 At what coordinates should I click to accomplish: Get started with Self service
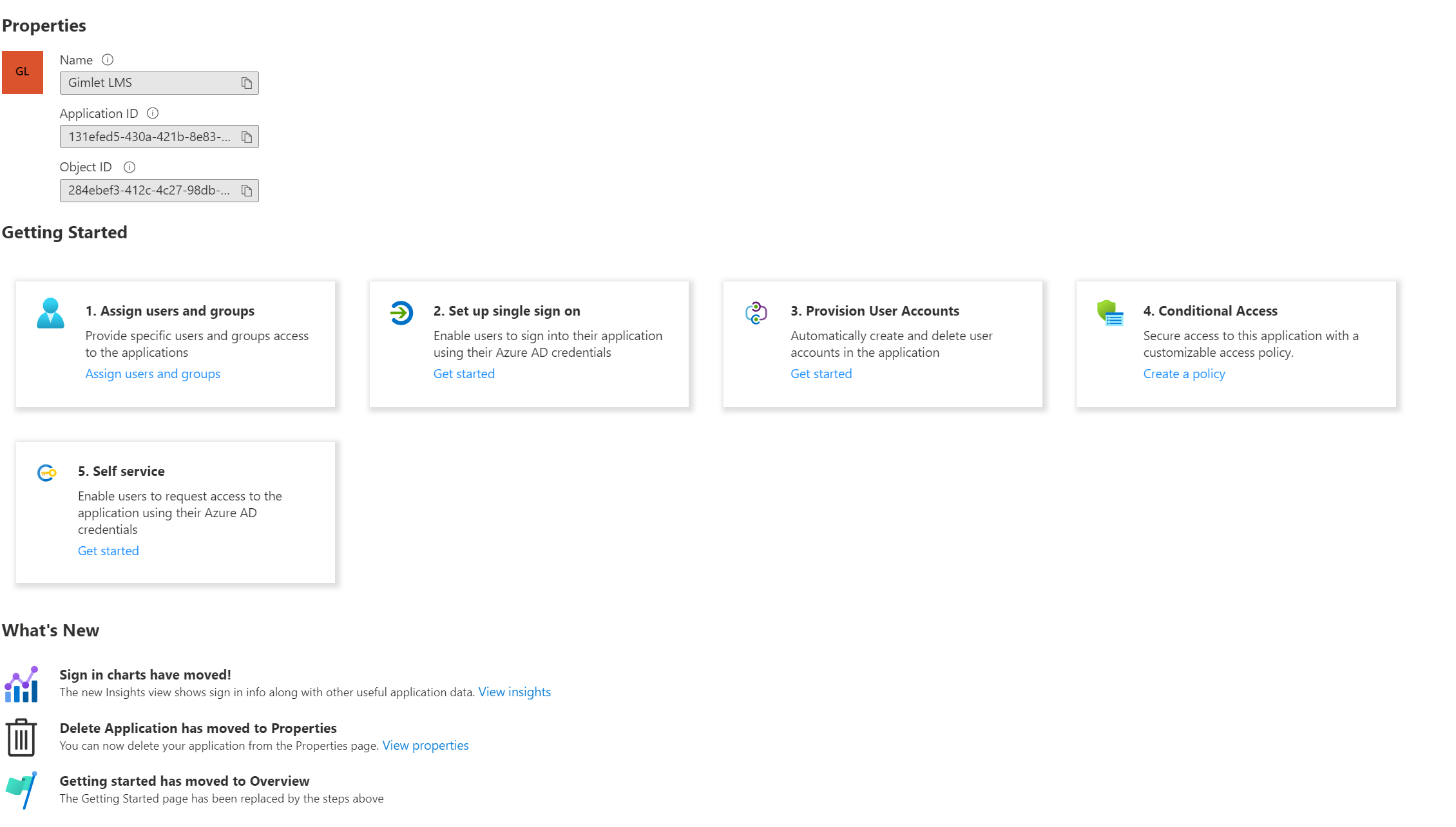[108, 551]
